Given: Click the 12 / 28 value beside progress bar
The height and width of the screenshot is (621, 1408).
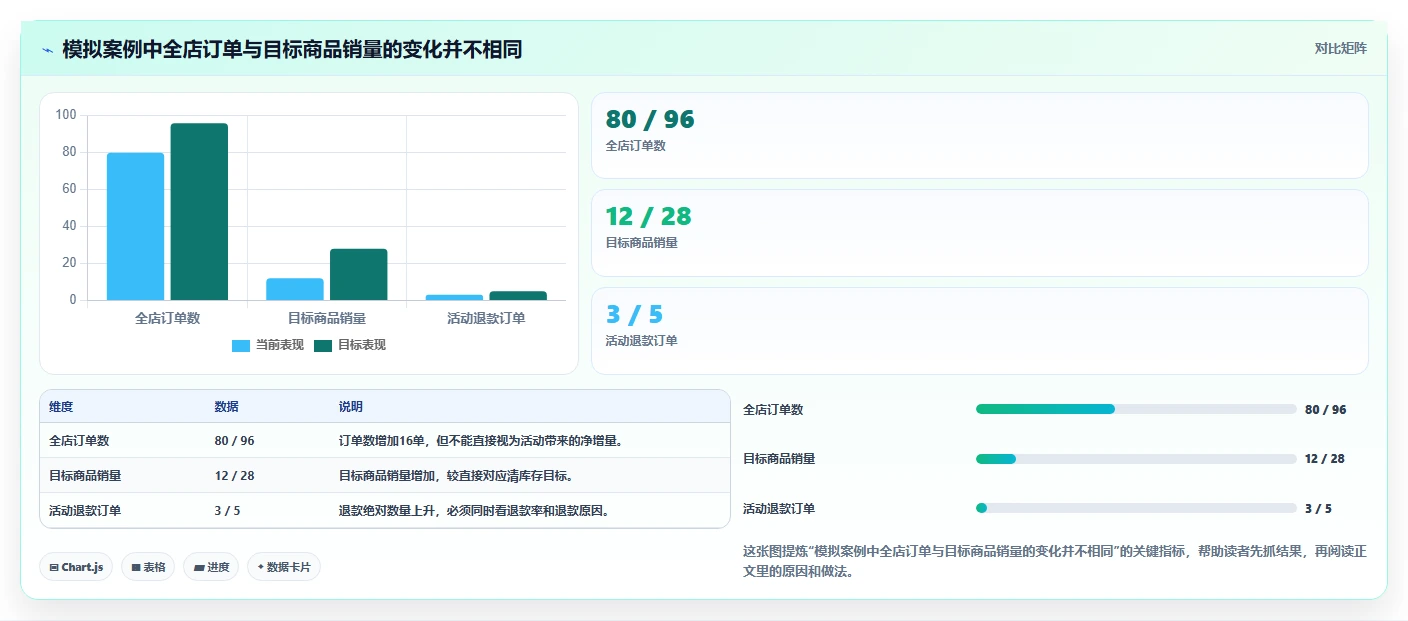Looking at the screenshot, I should click(x=1324, y=459).
